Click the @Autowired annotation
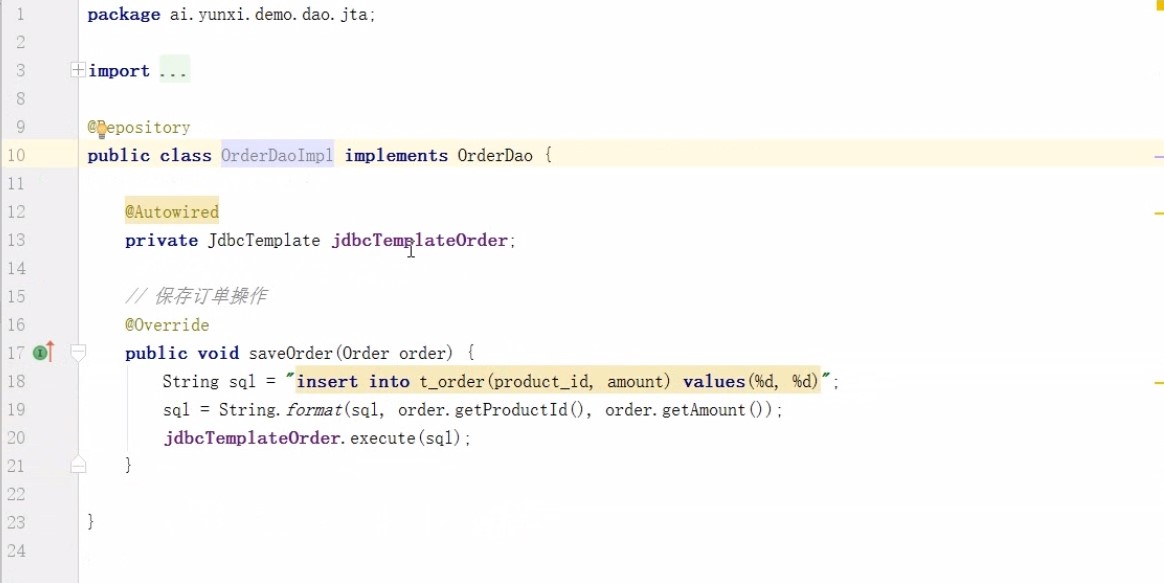The height and width of the screenshot is (583, 1164). [171, 212]
